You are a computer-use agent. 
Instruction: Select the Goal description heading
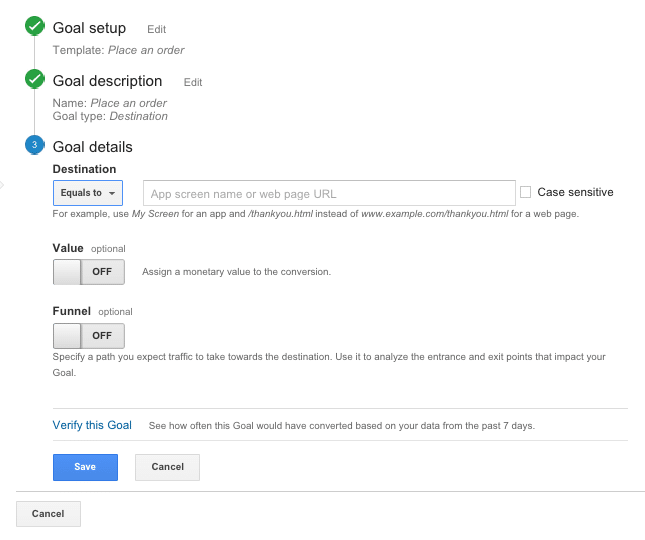tap(107, 81)
